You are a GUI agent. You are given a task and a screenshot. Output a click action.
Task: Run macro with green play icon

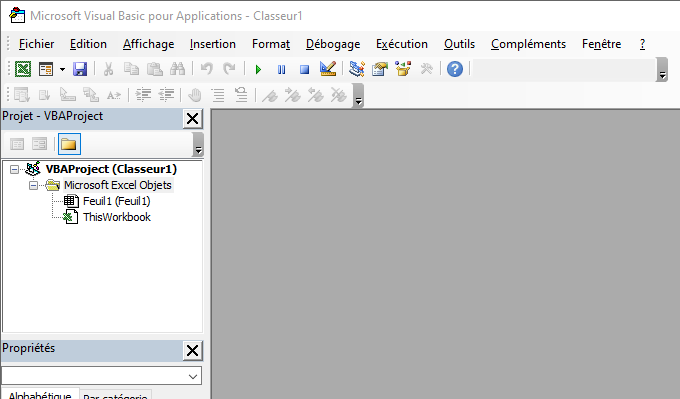(258, 69)
